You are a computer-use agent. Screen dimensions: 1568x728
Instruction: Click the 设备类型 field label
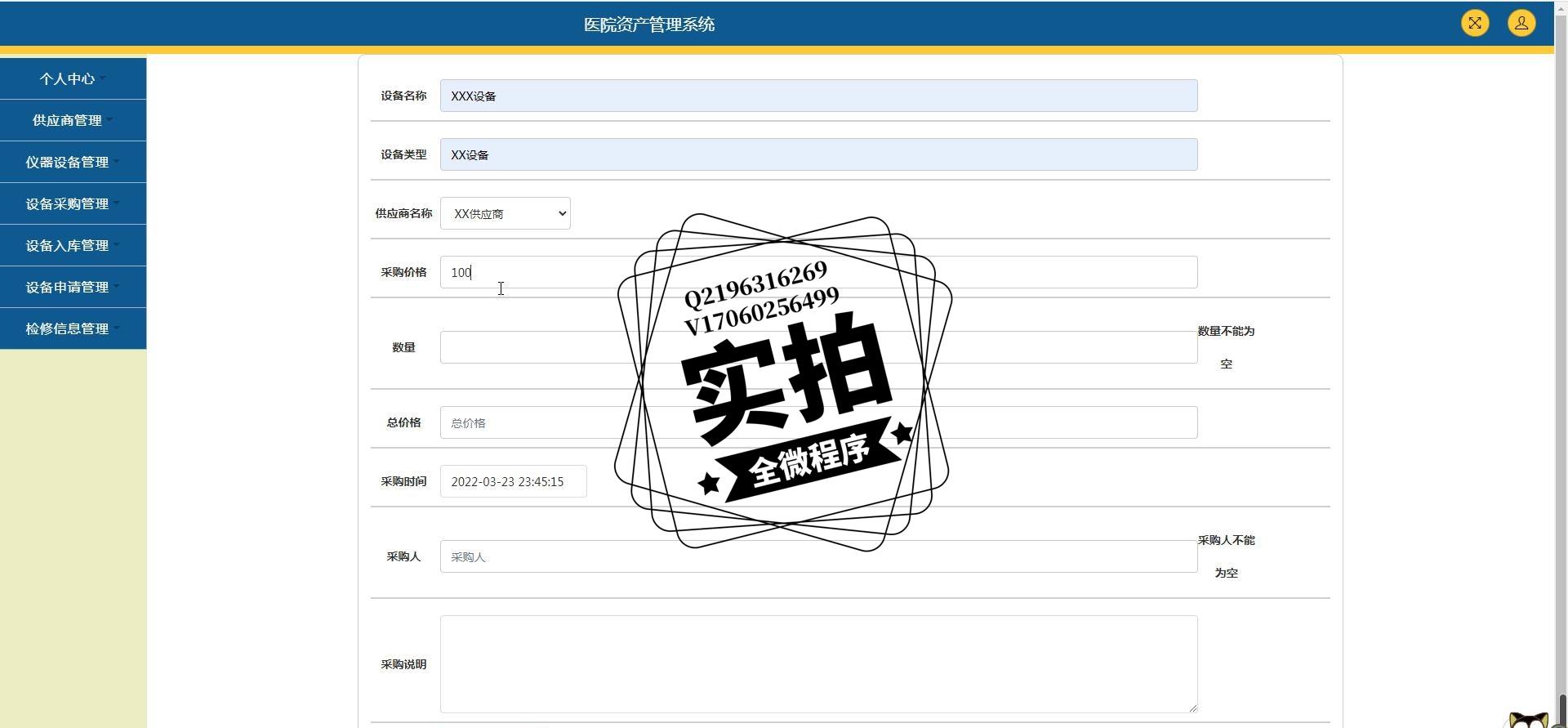click(403, 154)
